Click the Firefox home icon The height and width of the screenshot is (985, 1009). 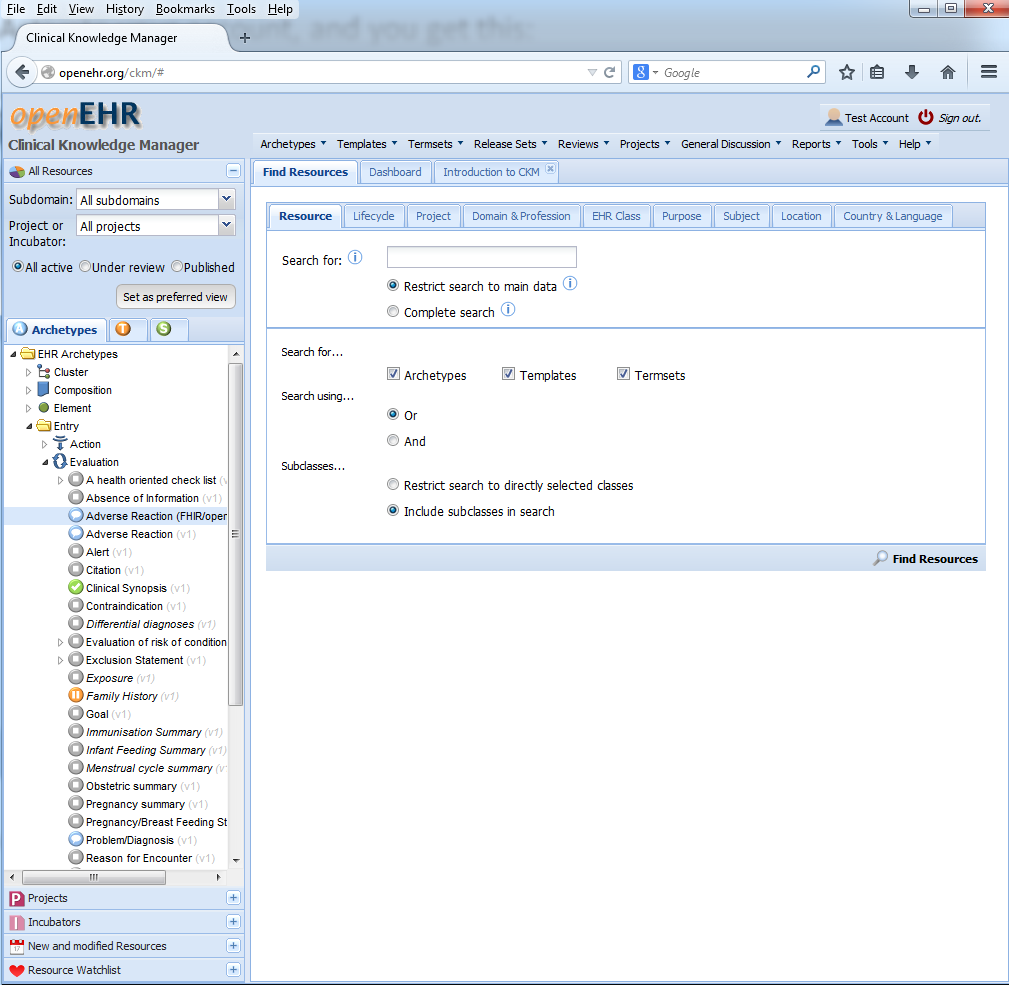[x=948, y=72]
